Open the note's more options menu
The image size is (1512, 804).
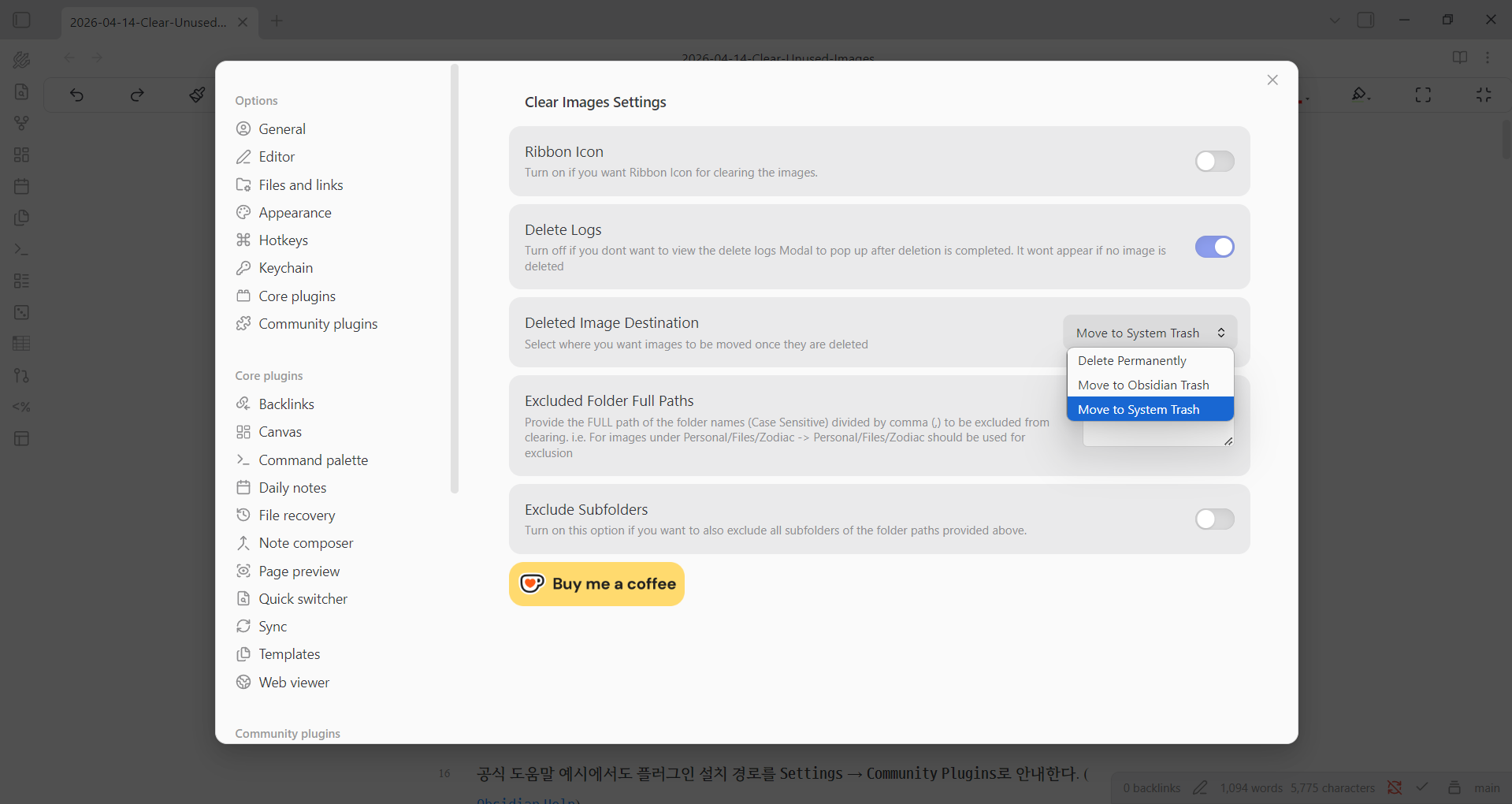coord(1488,58)
